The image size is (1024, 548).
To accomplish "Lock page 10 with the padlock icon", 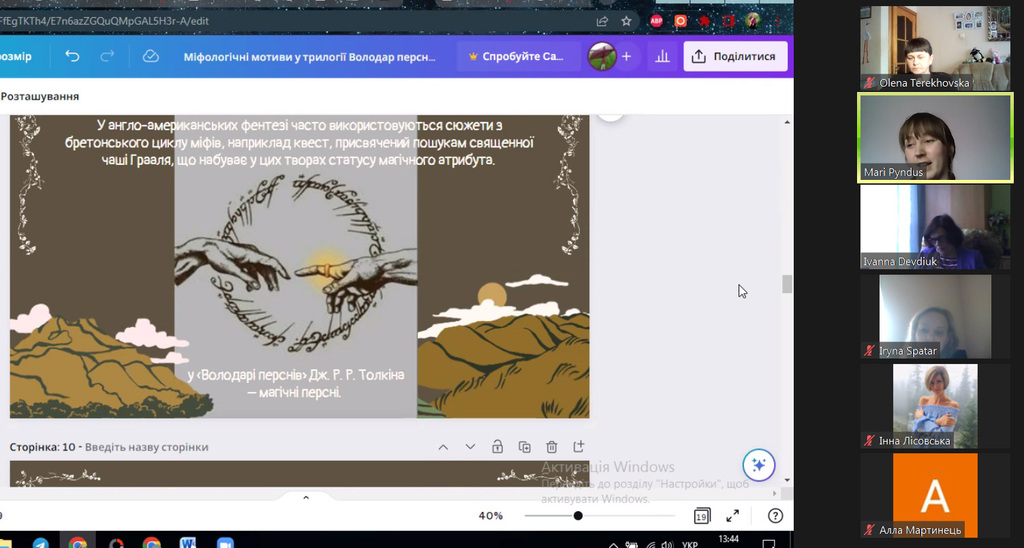I will [x=498, y=447].
